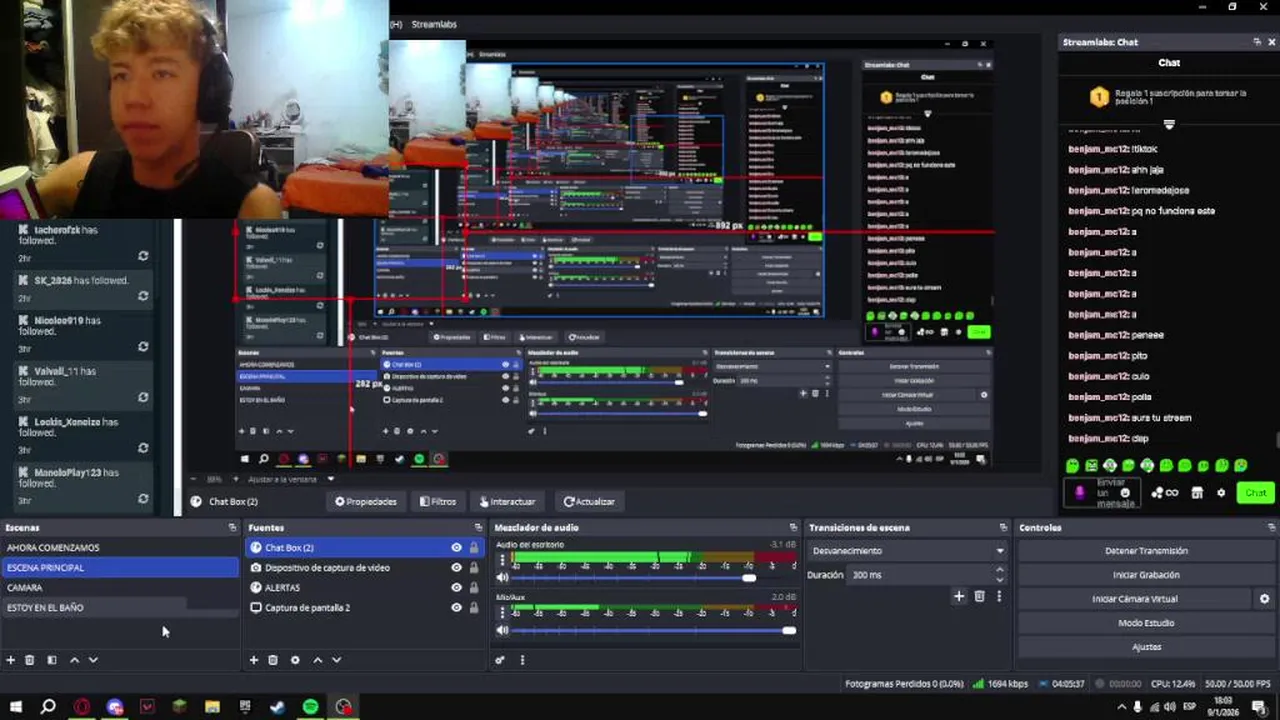Unlock the Chat Box (2) source

[x=474, y=548]
